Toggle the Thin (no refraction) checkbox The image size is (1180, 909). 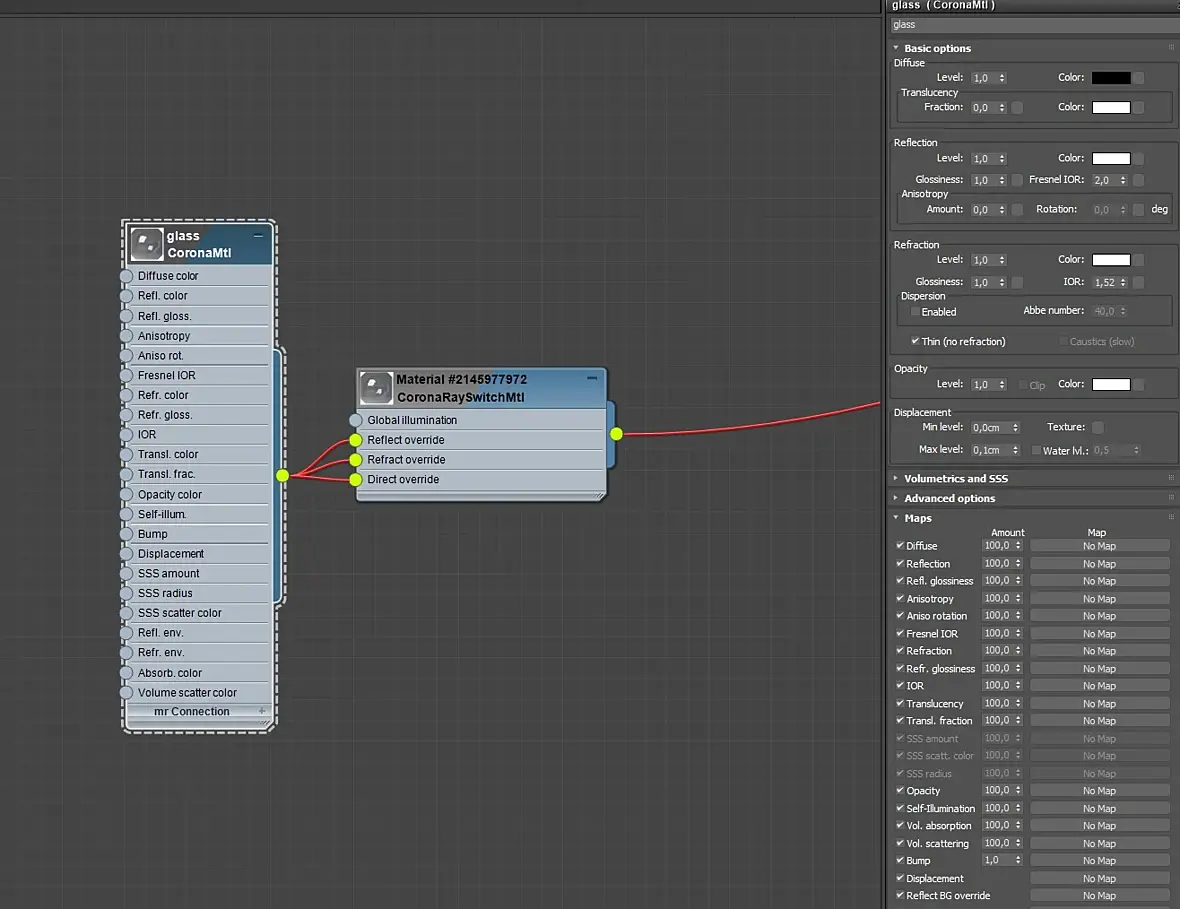(x=915, y=341)
